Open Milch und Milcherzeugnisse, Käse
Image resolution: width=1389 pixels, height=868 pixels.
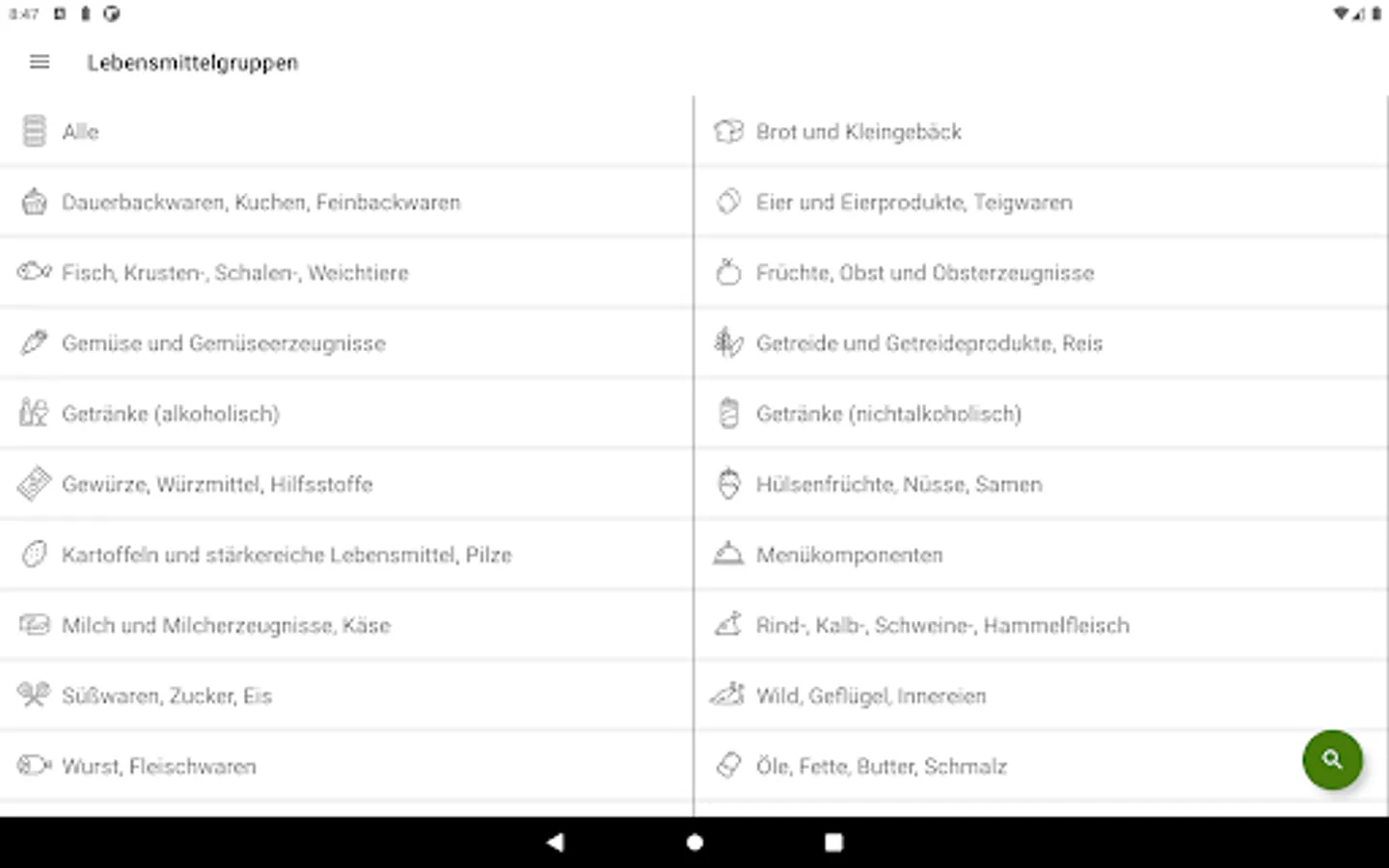[226, 625]
